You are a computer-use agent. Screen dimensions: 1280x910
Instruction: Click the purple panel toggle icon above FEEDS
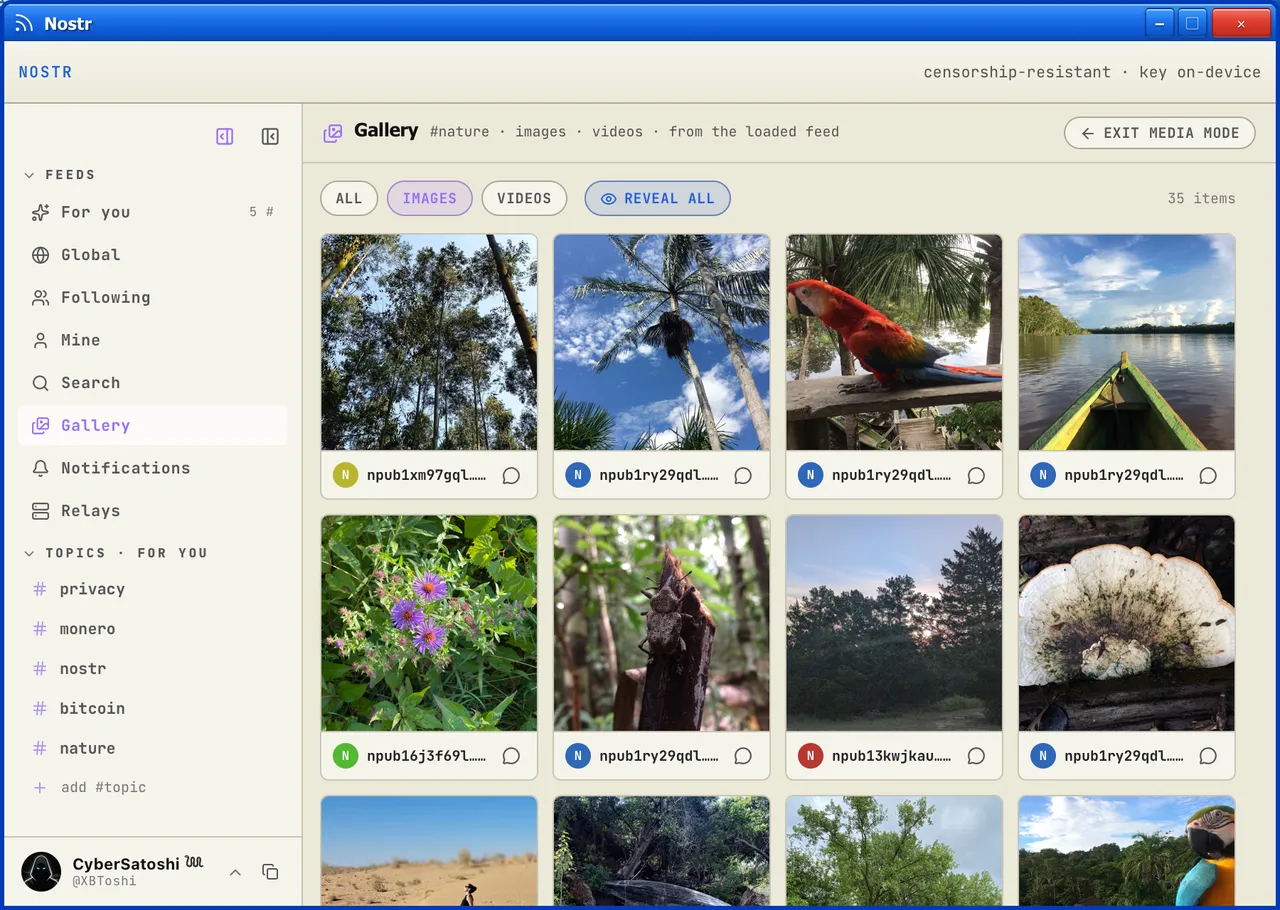(x=225, y=137)
